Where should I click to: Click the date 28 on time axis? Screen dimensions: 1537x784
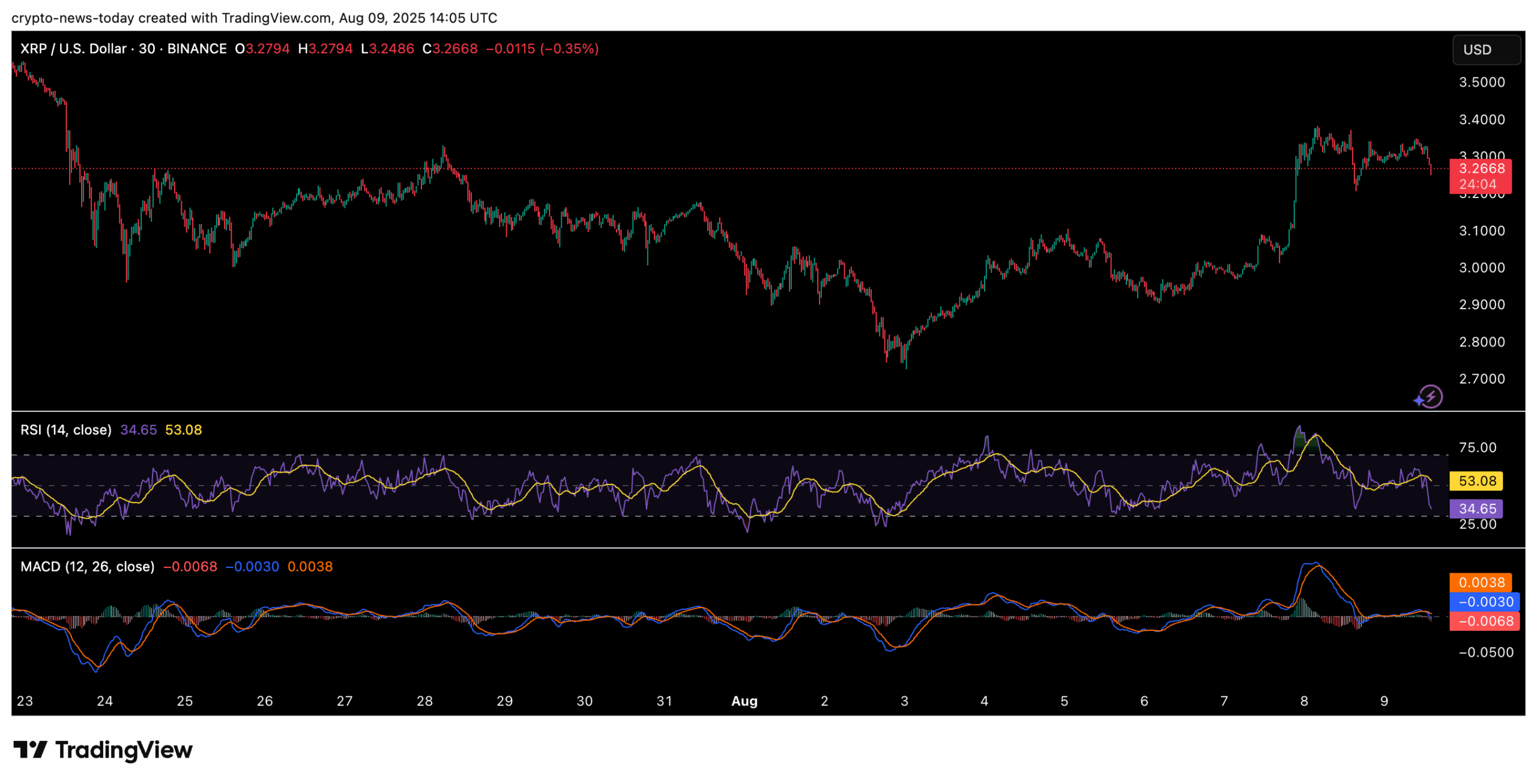424,701
